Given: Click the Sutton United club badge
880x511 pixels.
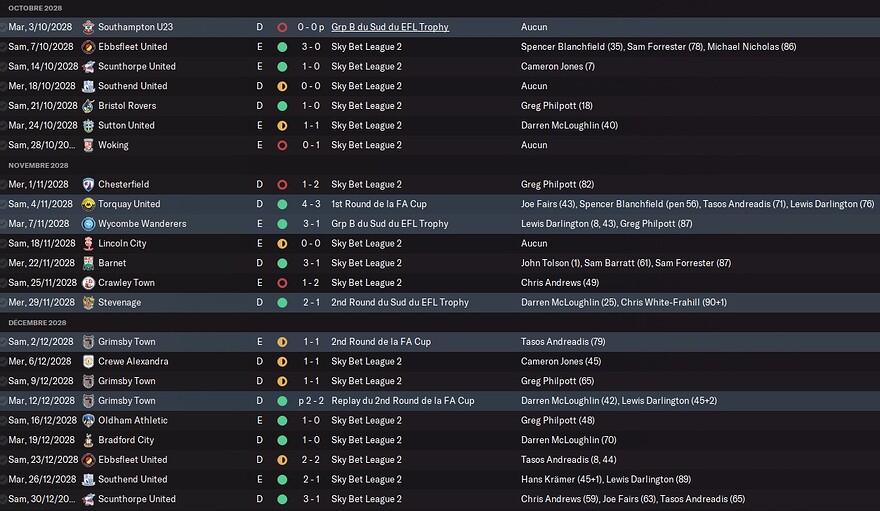Looking at the screenshot, I should [x=88, y=125].
